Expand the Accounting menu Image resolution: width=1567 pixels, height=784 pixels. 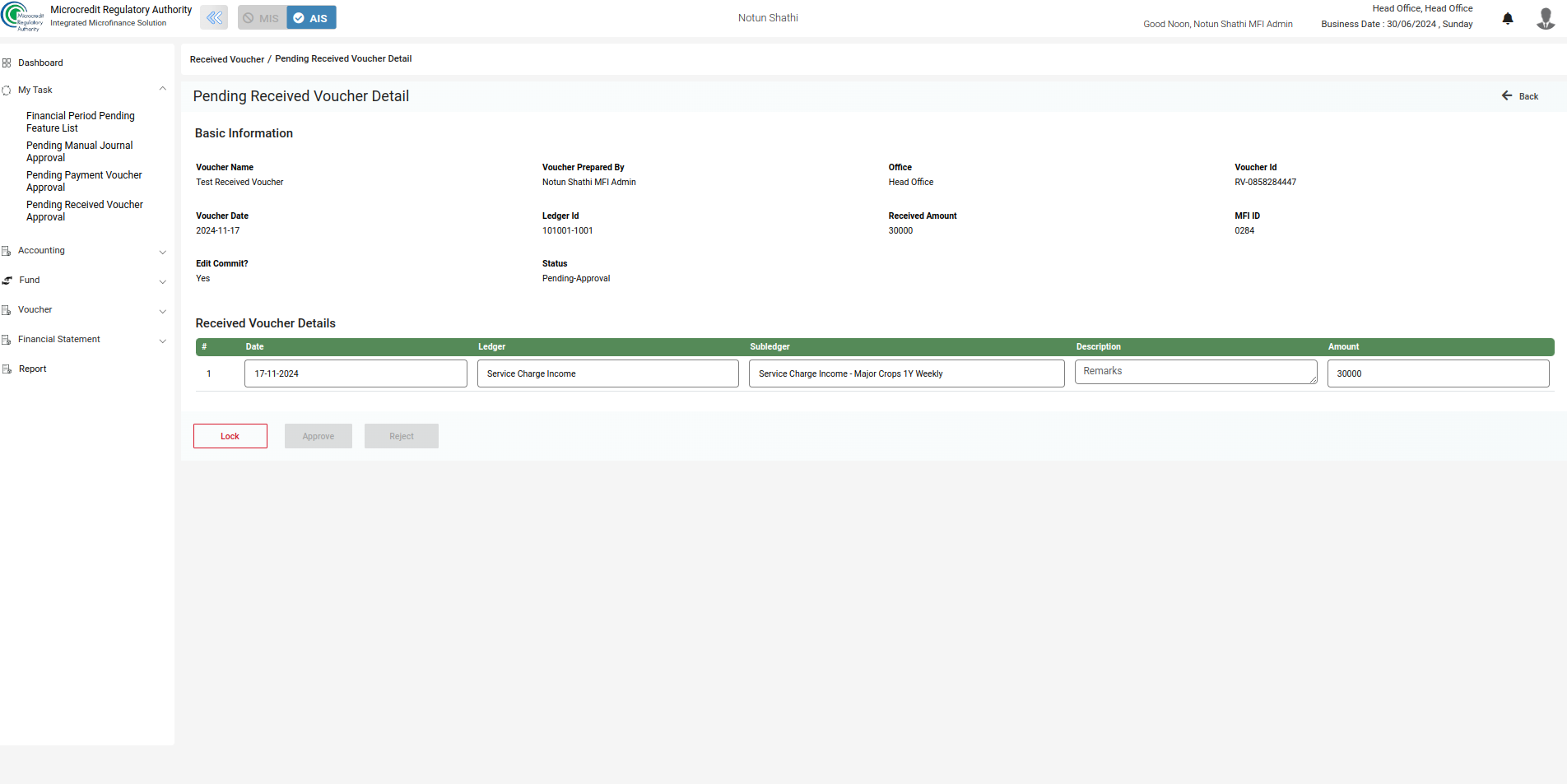click(x=162, y=252)
